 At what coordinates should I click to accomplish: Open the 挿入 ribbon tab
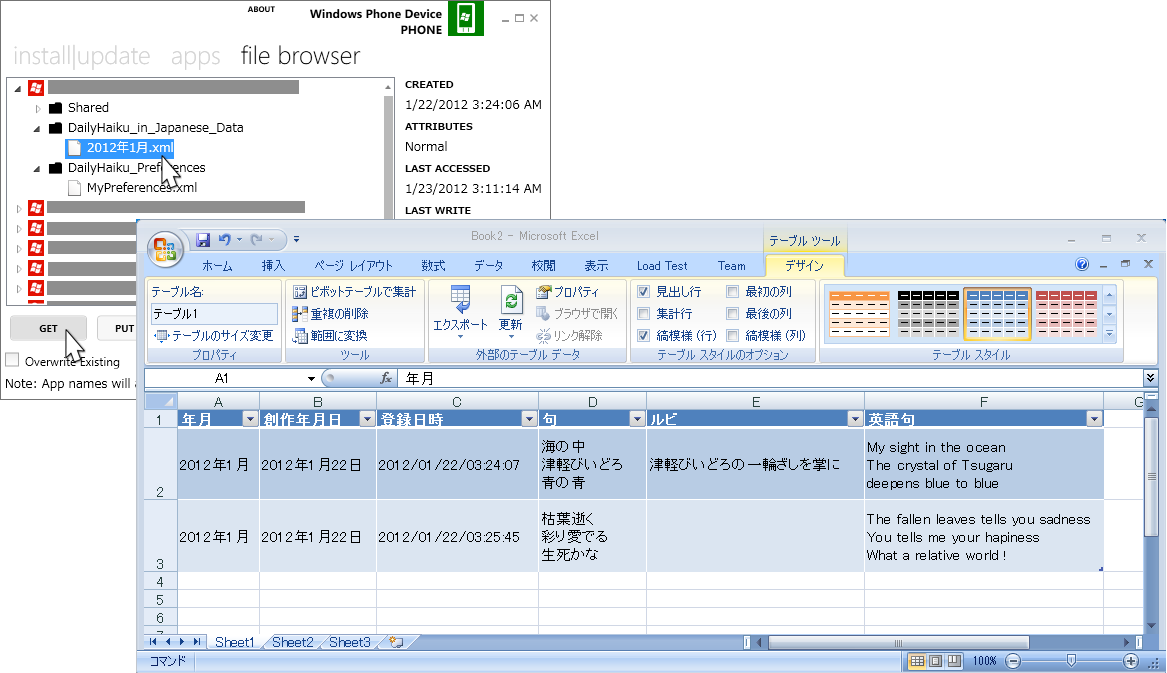point(273,266)
